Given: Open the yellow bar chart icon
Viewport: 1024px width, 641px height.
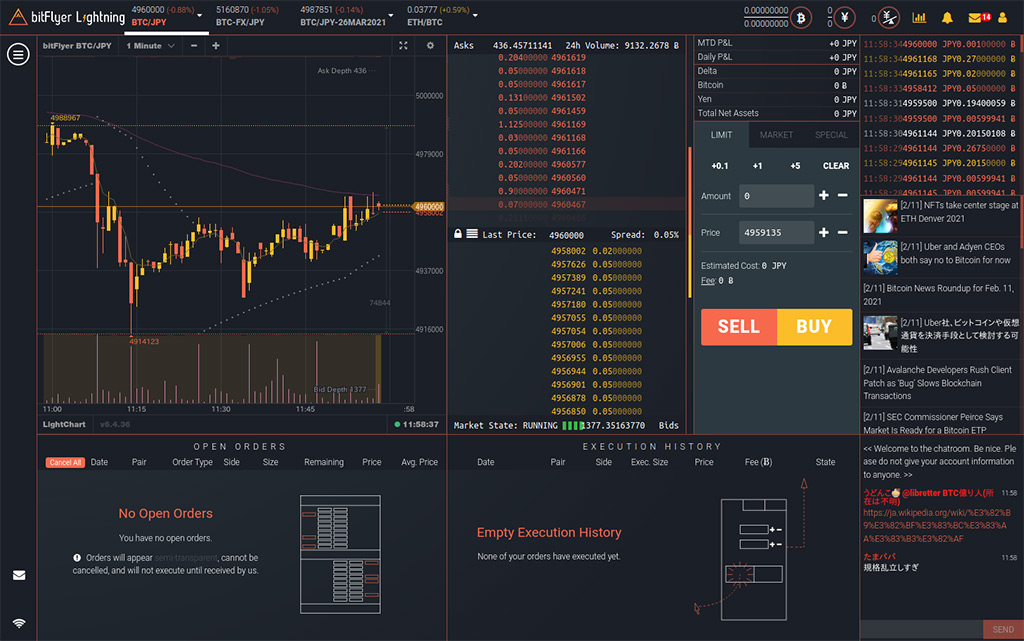Looking at the screenshot, I should (x=919, y=18).
